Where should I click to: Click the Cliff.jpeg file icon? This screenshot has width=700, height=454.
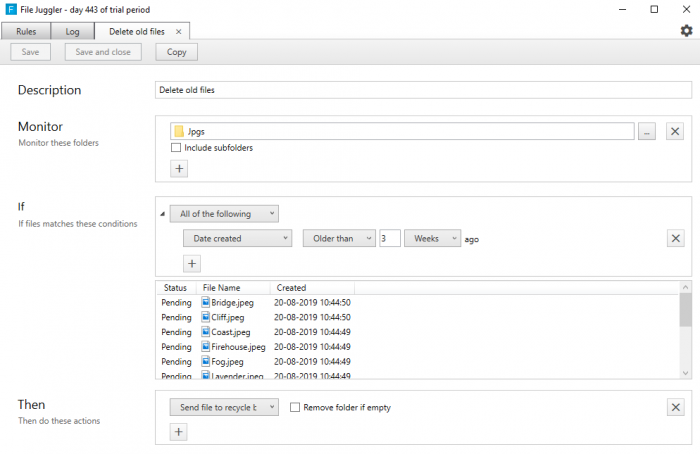point(205,317)
